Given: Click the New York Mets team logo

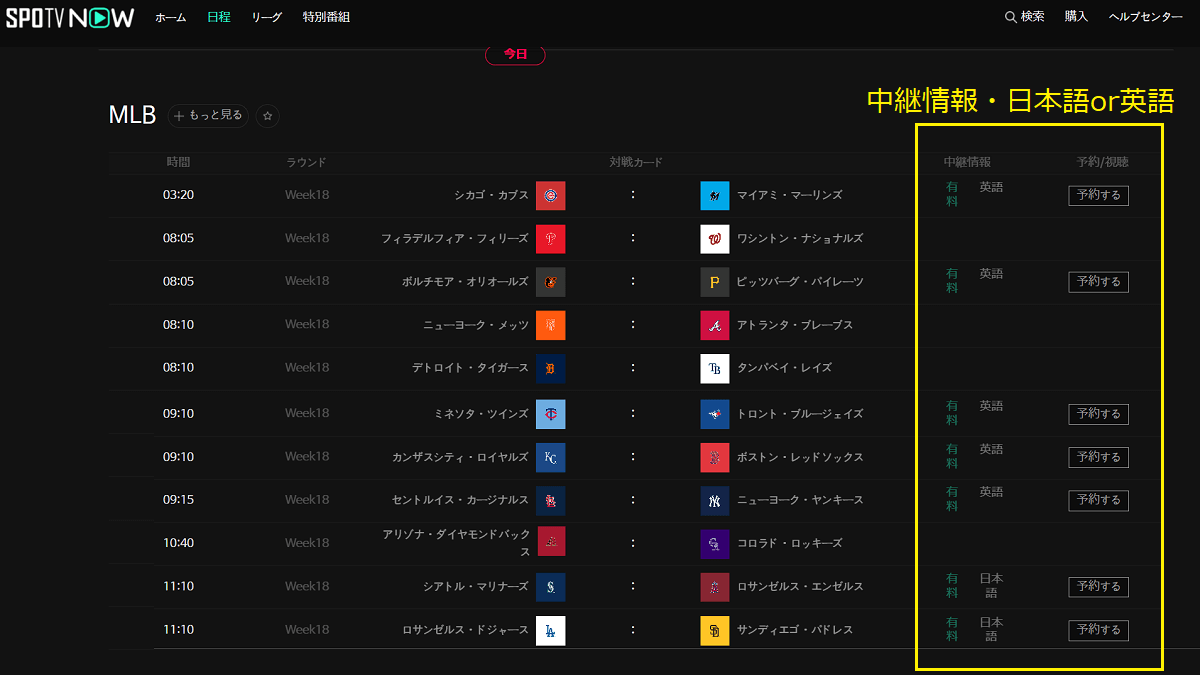Looking at the screenshot, I should coord(550,325).
